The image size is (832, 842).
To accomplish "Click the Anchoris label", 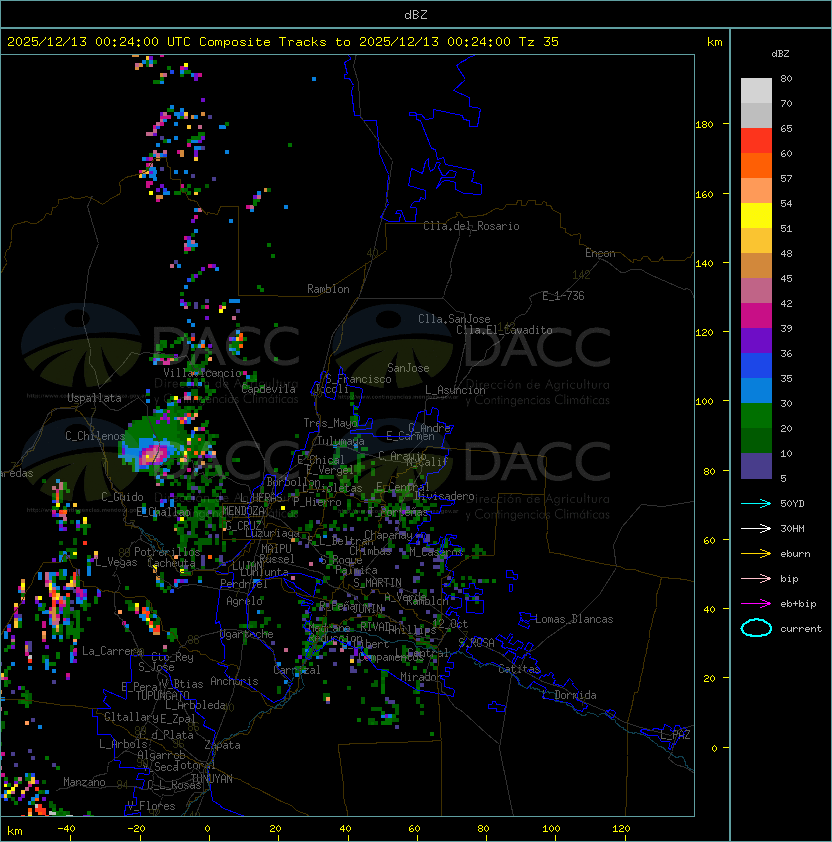I will (x=234, y=681).
